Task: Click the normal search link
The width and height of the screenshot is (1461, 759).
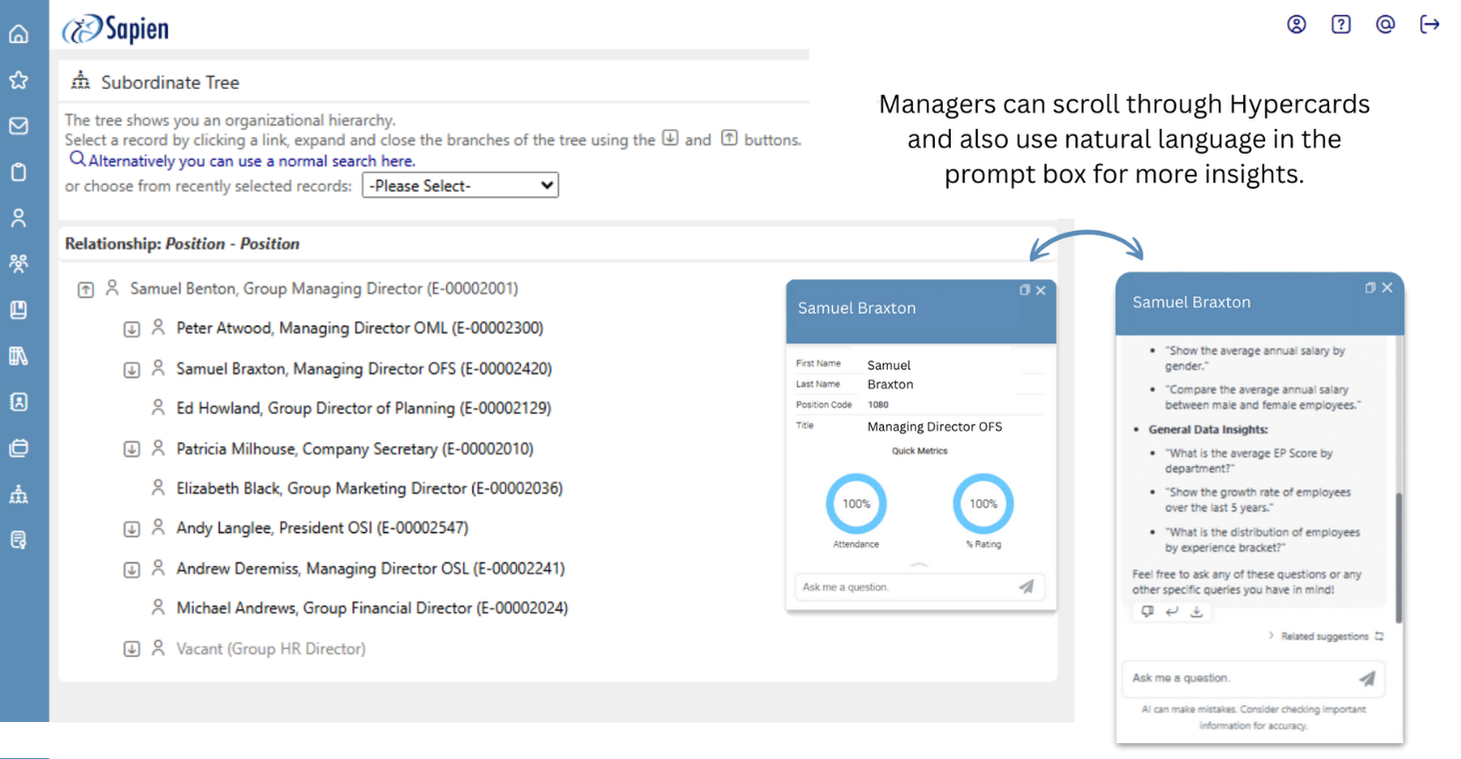Action: [x=250, y=161]
